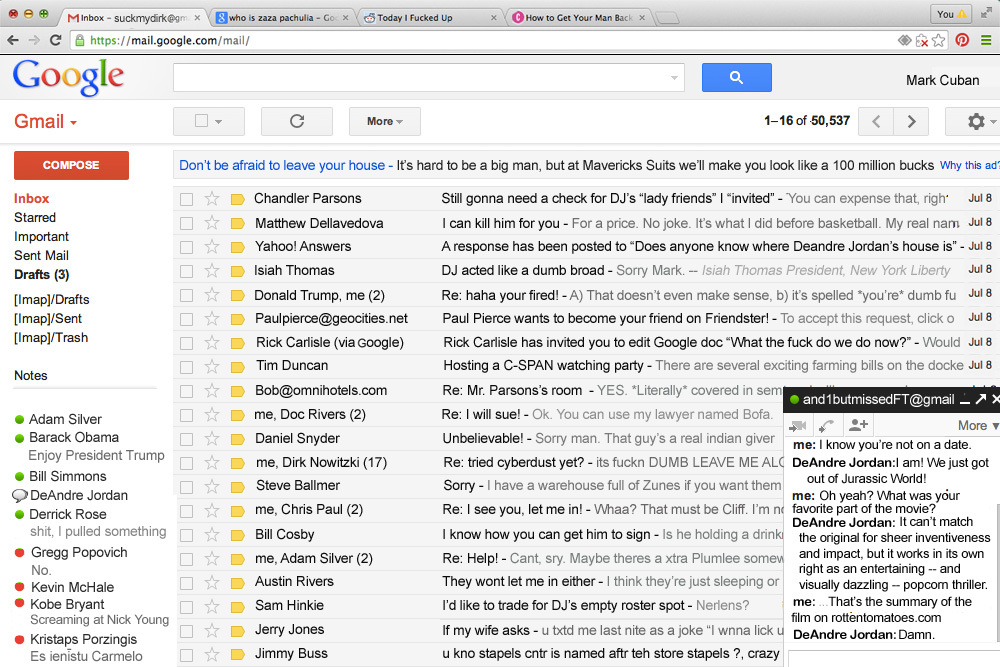
Task: Check the Paulpierce@geocities.net email checkbox
Action: (x=186, y=319)
